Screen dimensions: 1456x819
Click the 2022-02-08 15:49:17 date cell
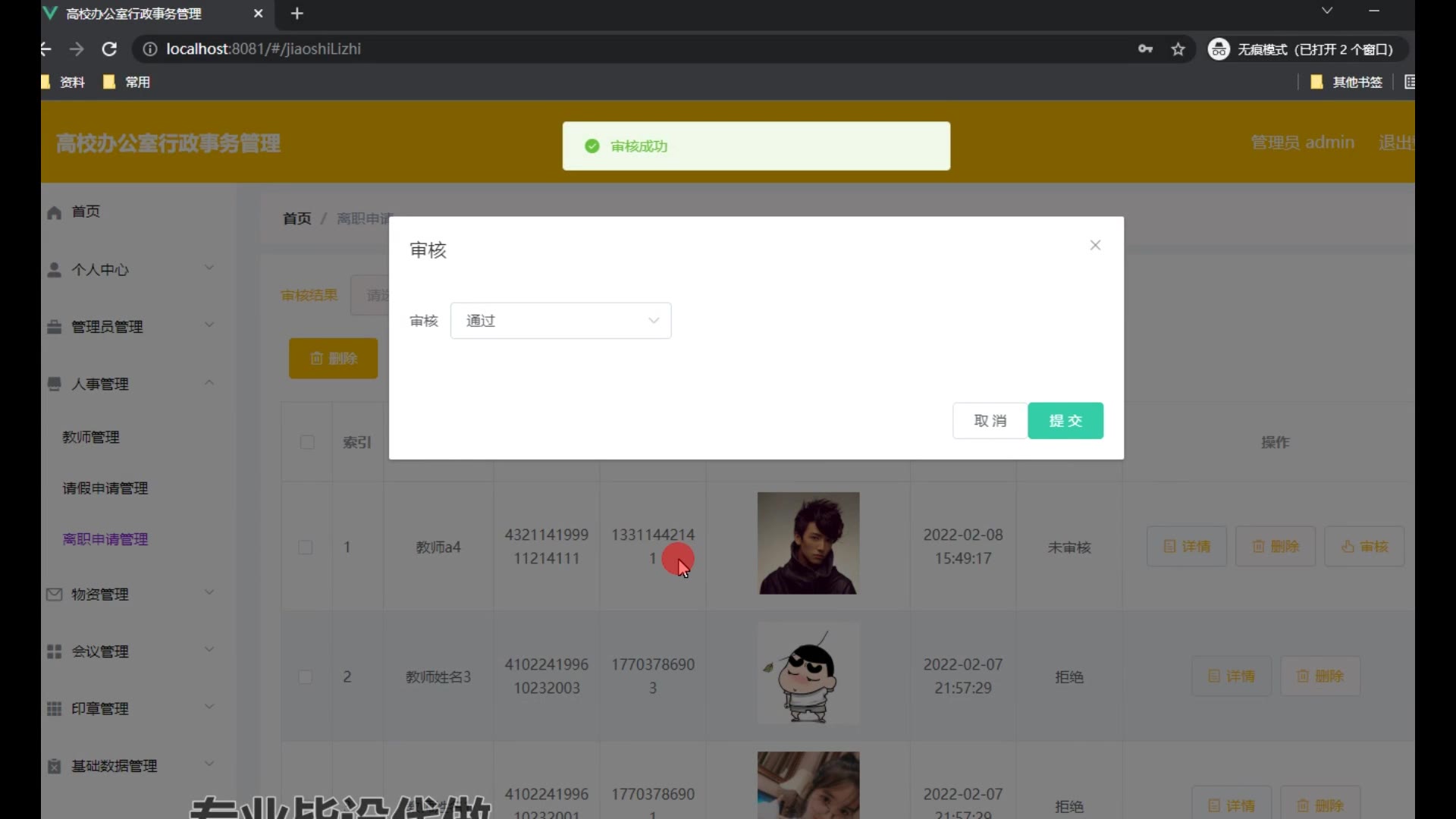click(963, 547)
